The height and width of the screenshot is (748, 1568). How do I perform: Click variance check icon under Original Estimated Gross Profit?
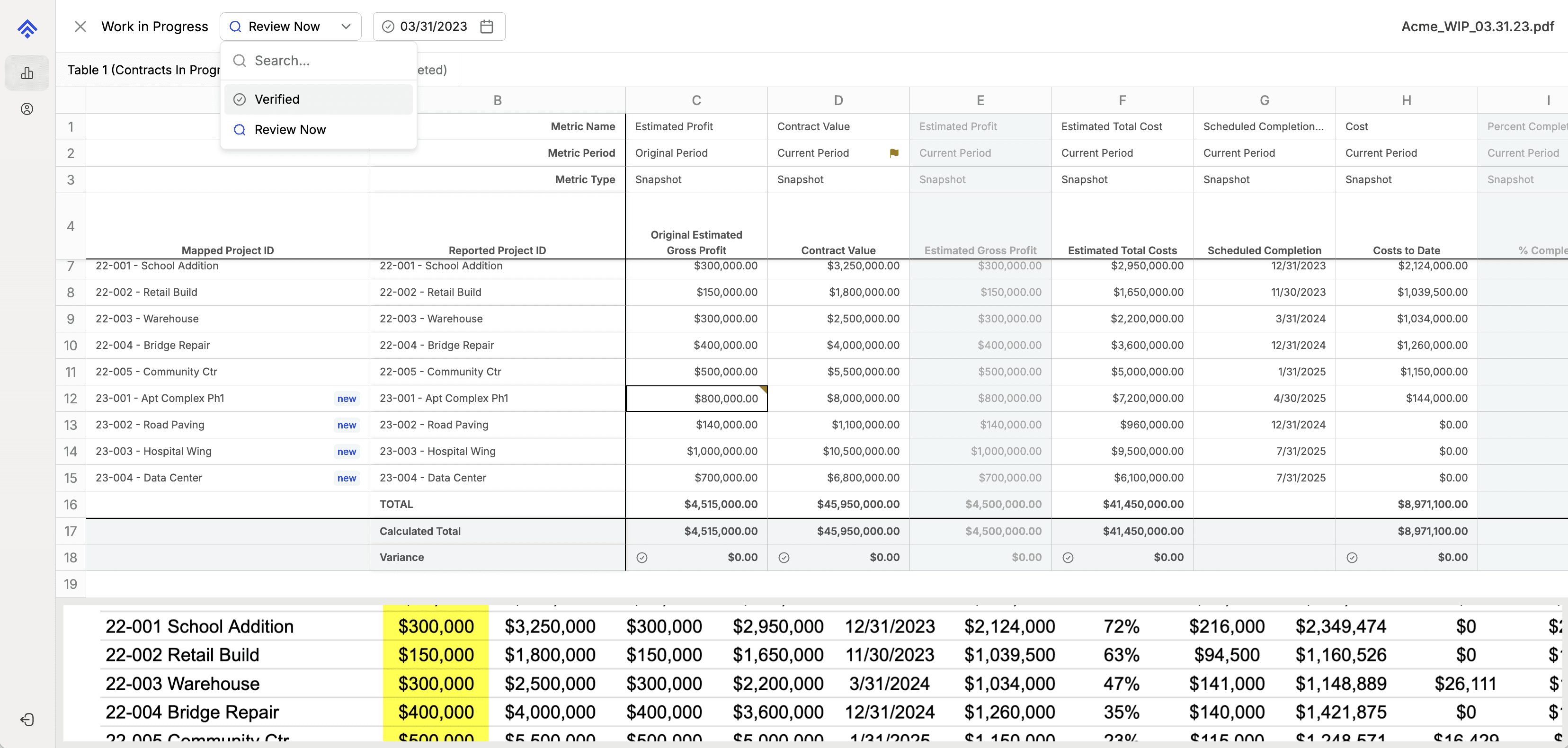641,558
